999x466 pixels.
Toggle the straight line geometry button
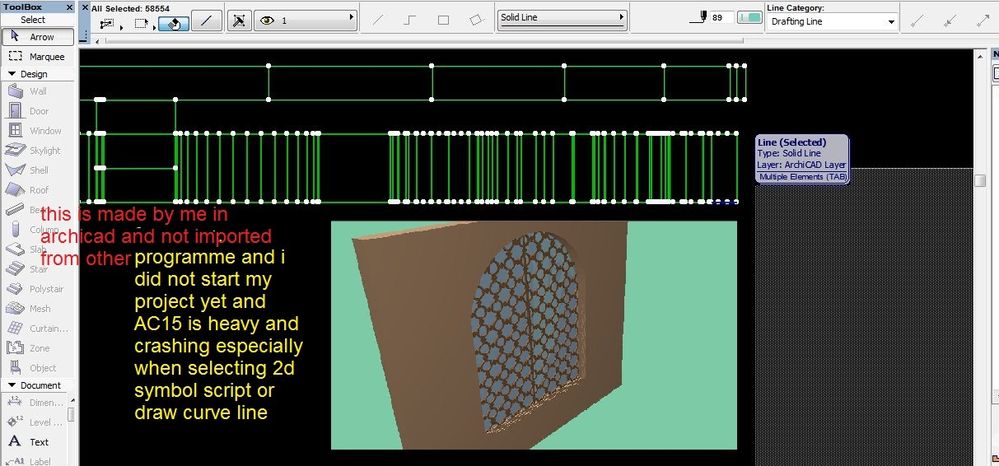coord(377,19)
